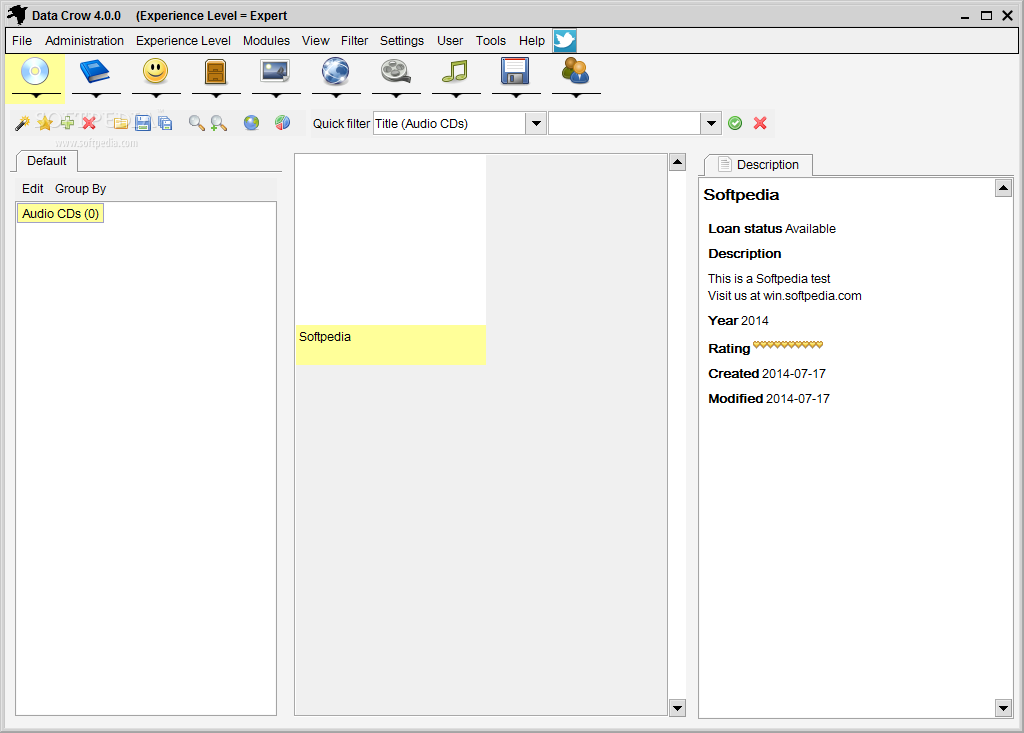Click into the quick filter value field
The height and width of the screenshot is (733, 1024).
point(624,123)
